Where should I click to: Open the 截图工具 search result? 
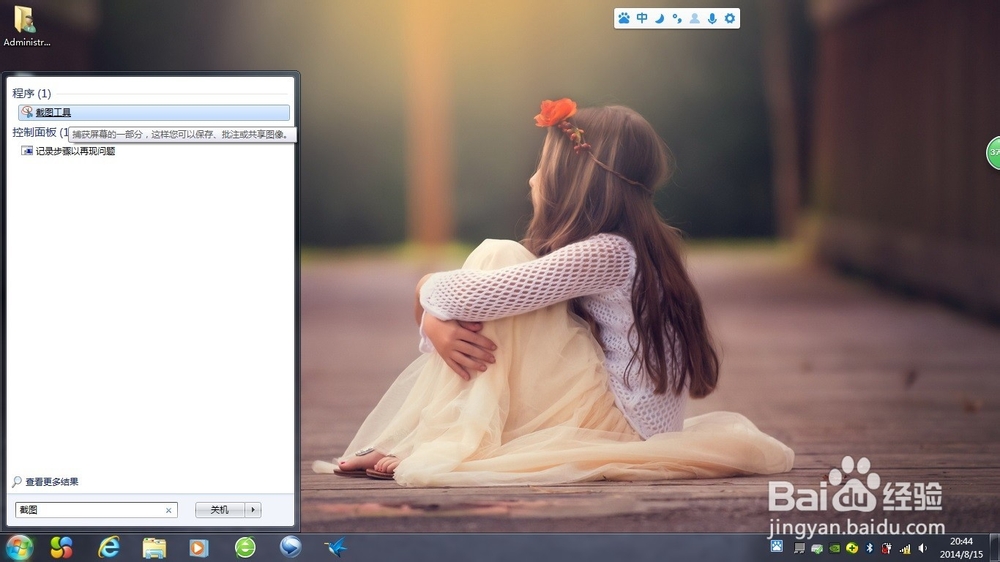point(154,112)
